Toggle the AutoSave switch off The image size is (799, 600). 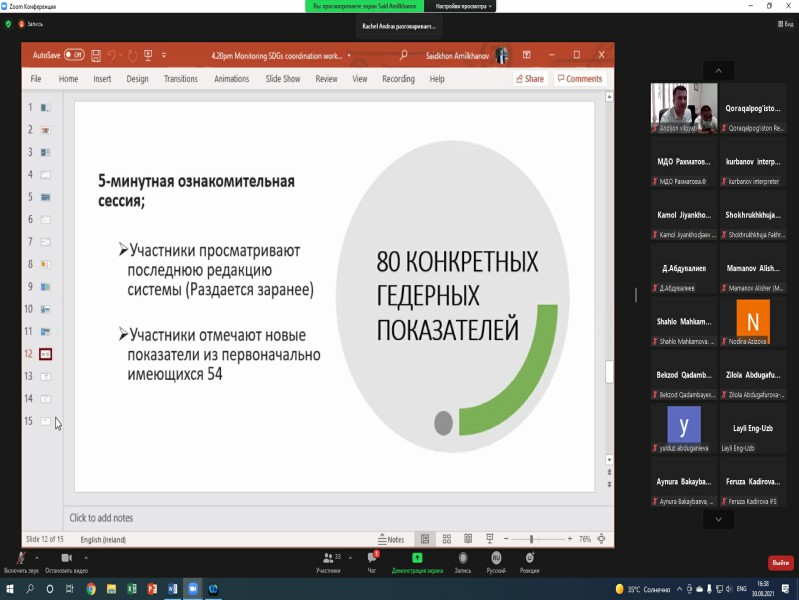[74, 55]
